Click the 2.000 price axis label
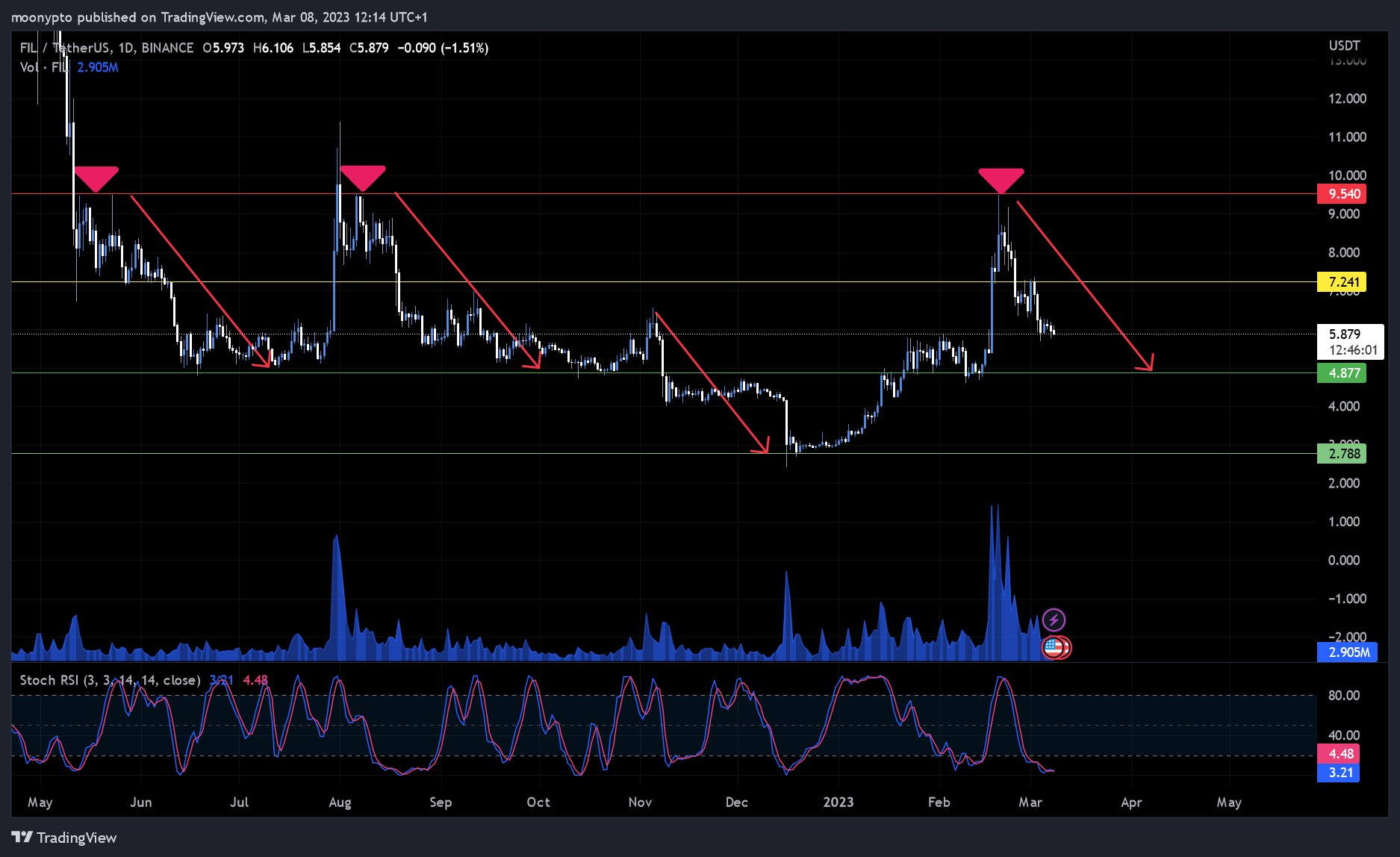 pyautogui.click(x=1344, y=483)
